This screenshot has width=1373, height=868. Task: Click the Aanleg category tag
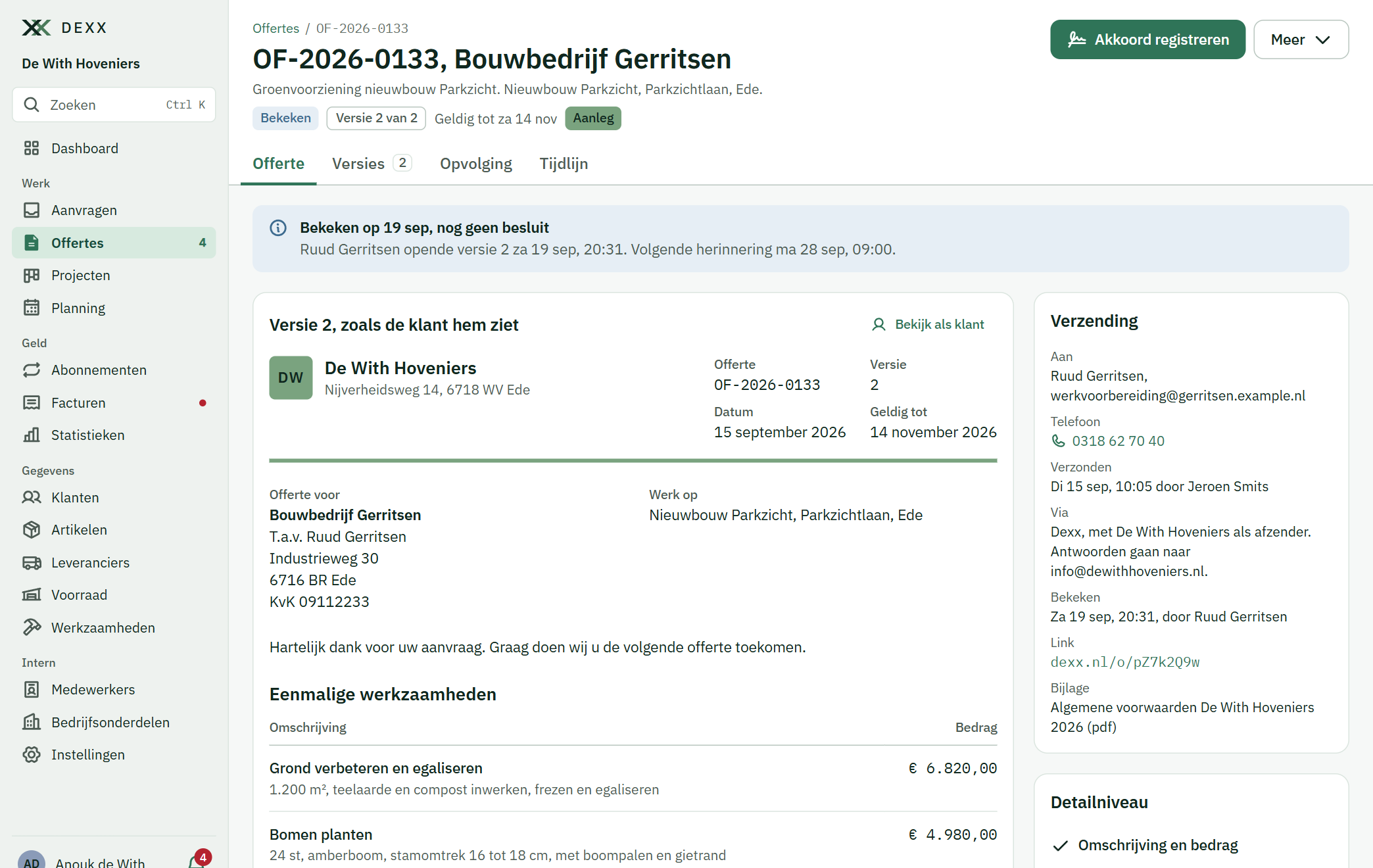[593, 118]
